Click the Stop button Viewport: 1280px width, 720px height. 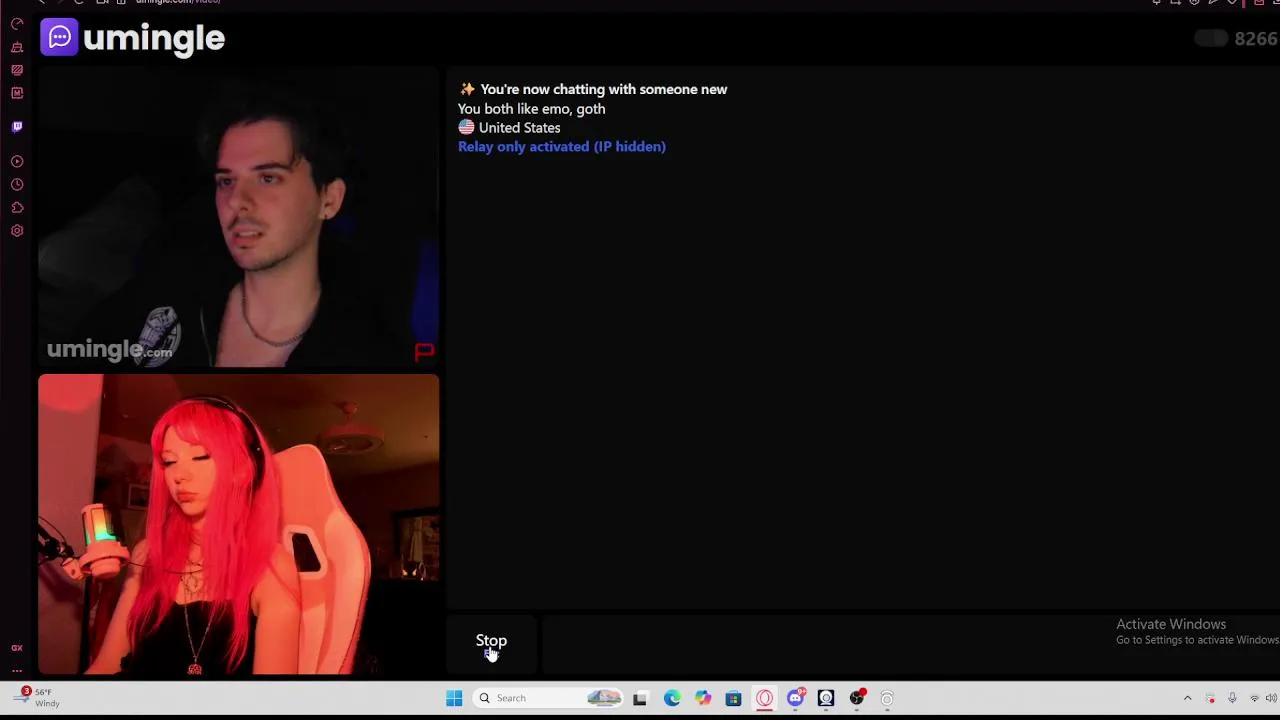[491, 641]
